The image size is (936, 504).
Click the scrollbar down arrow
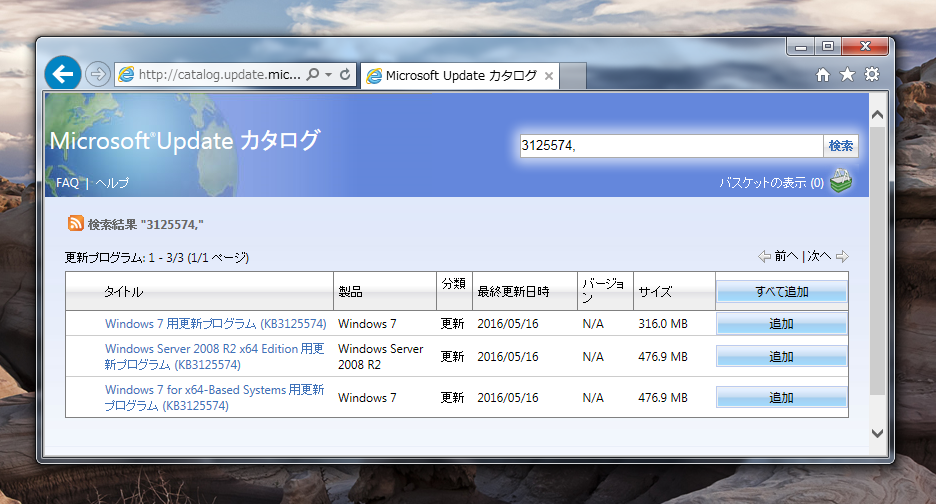877,434
